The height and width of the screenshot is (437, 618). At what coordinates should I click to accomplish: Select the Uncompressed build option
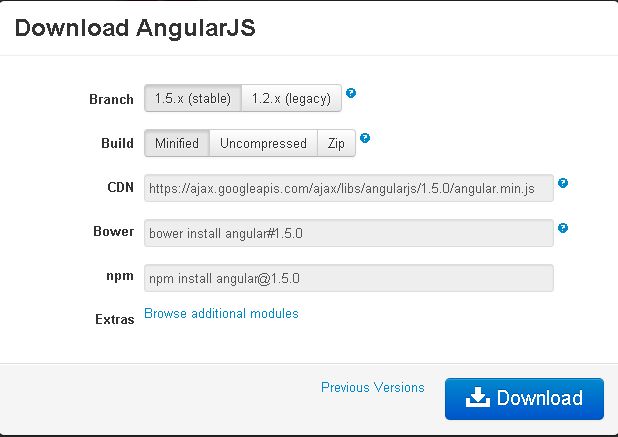tap(263, 143)
